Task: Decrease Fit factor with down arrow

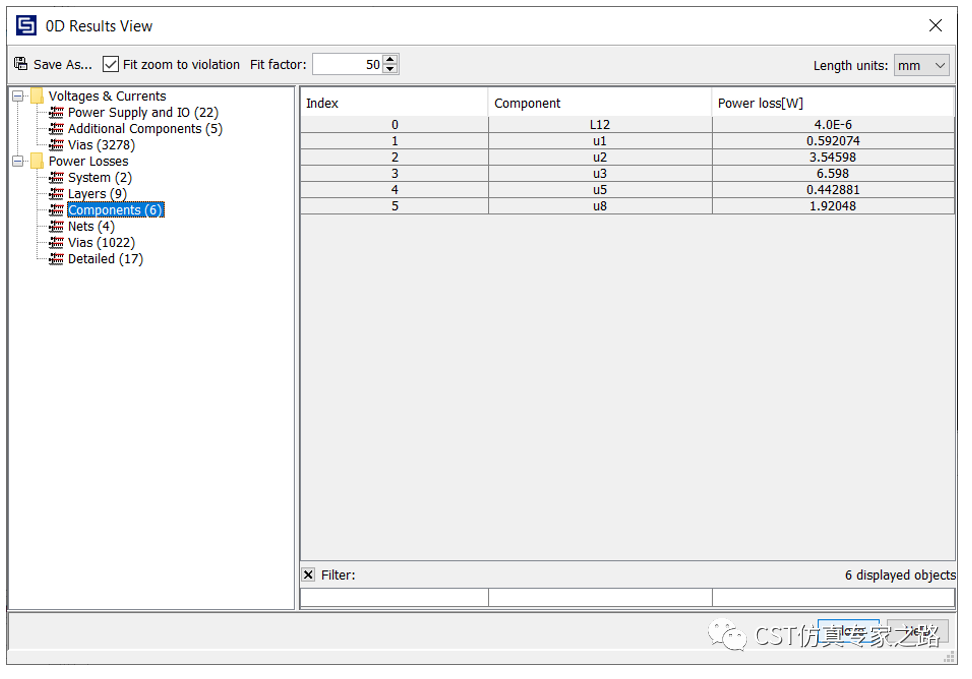Action: click(x=390, y=69)
